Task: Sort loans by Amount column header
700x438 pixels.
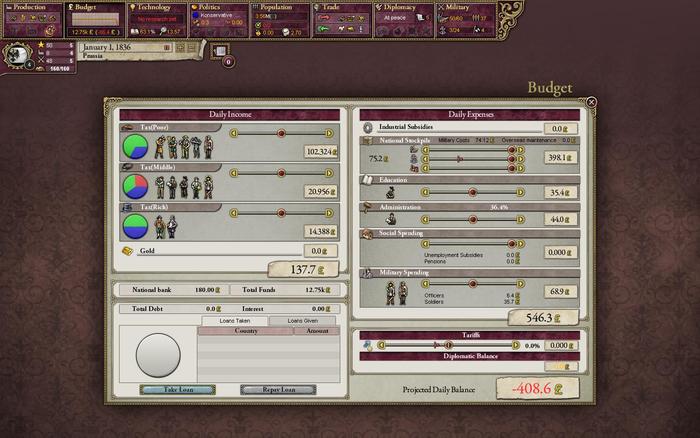Action: 317,331
